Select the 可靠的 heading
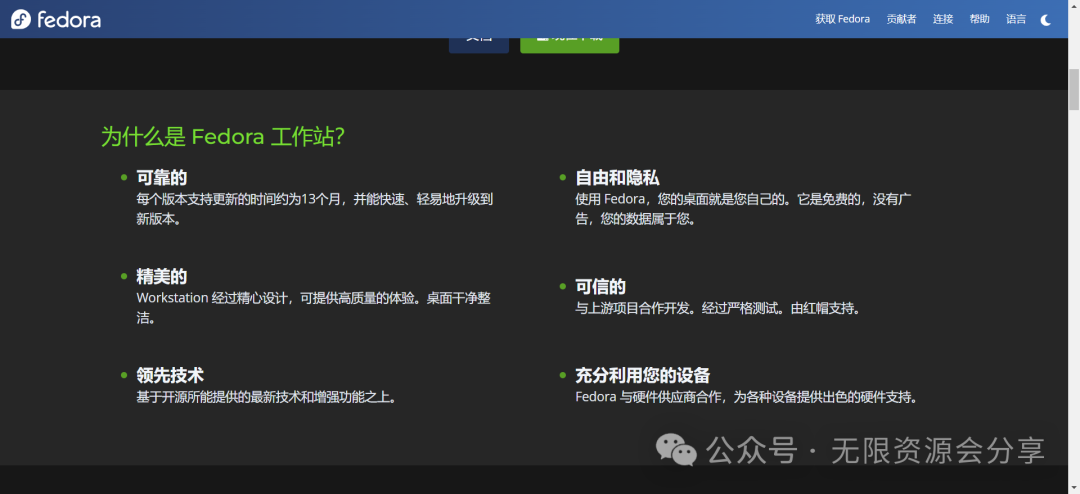This screenshot has width=1080, height=494. click(x=162, y=178)
